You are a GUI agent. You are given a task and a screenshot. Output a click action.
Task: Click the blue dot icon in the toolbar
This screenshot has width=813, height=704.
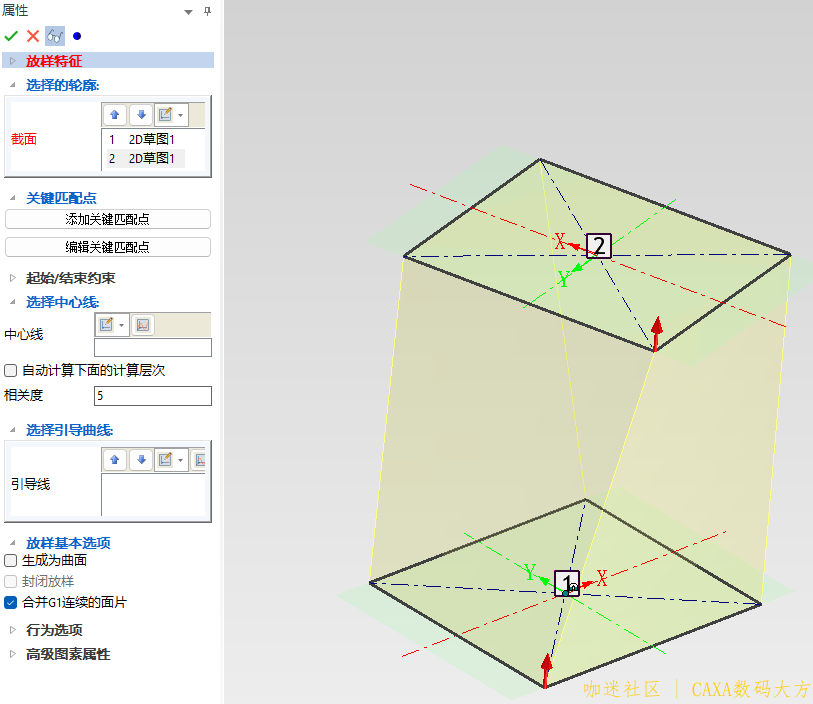click(77, 36)
